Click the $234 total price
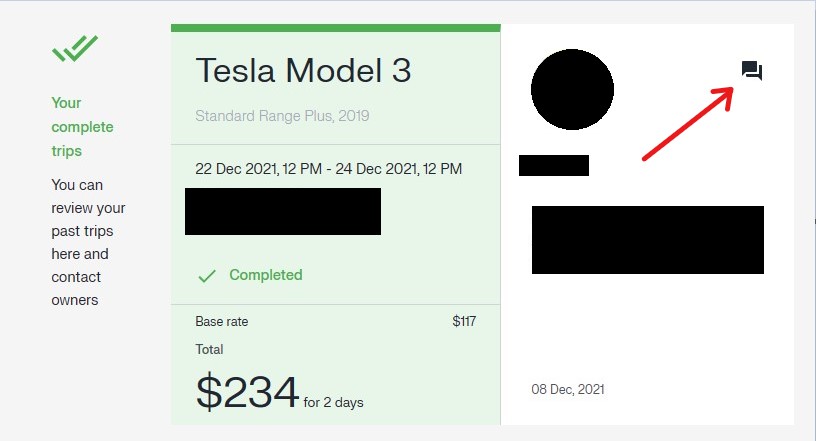This screenshot has width=816, height=441. pyautogui.click(x=247, y=392)
